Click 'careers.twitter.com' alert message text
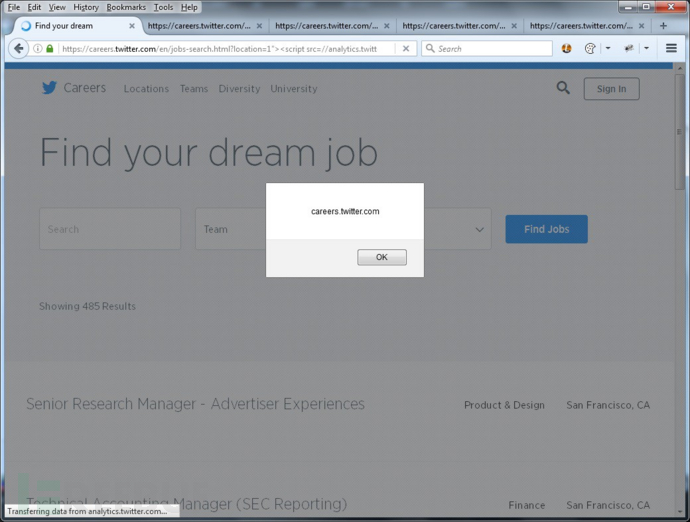The width and height of the screenshot is (690, 522). click(x=345, y=211)
